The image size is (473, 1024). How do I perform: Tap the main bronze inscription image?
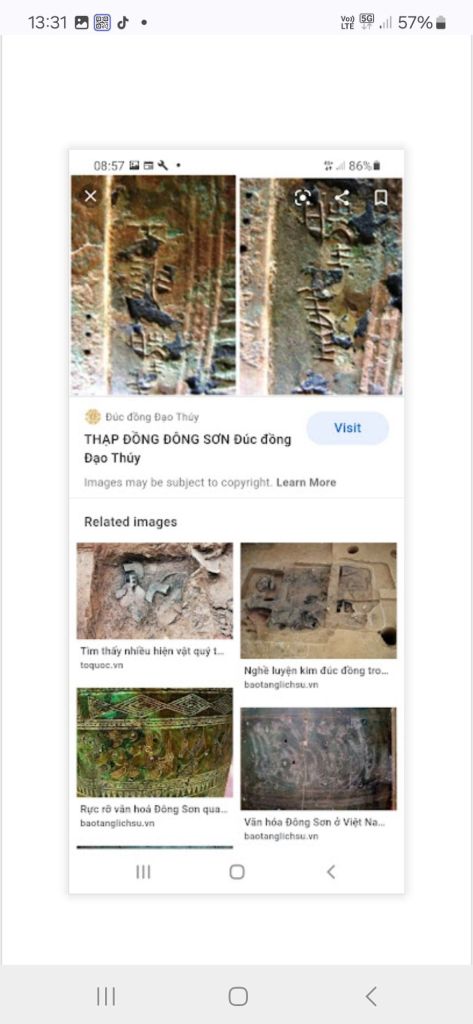tap(236, 285)
